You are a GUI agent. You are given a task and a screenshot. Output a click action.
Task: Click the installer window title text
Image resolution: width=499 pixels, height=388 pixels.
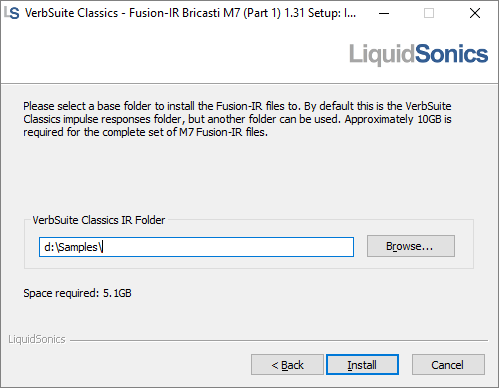coord(190,13)
